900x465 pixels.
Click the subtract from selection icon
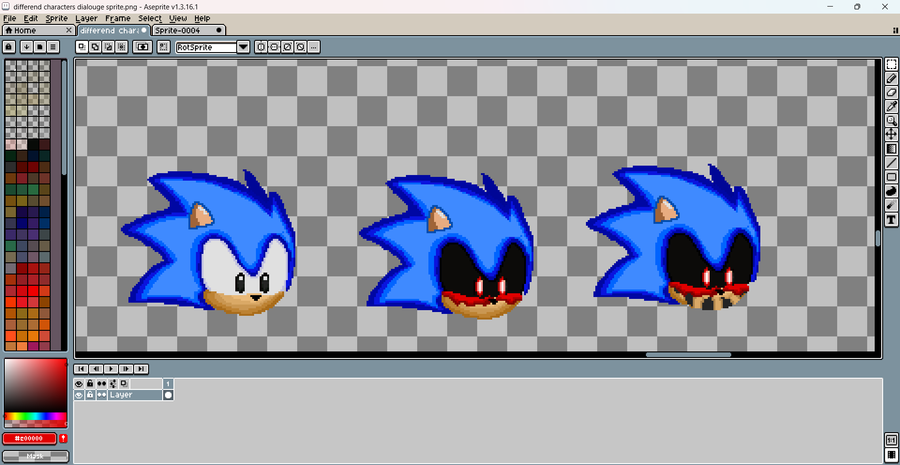108,47
